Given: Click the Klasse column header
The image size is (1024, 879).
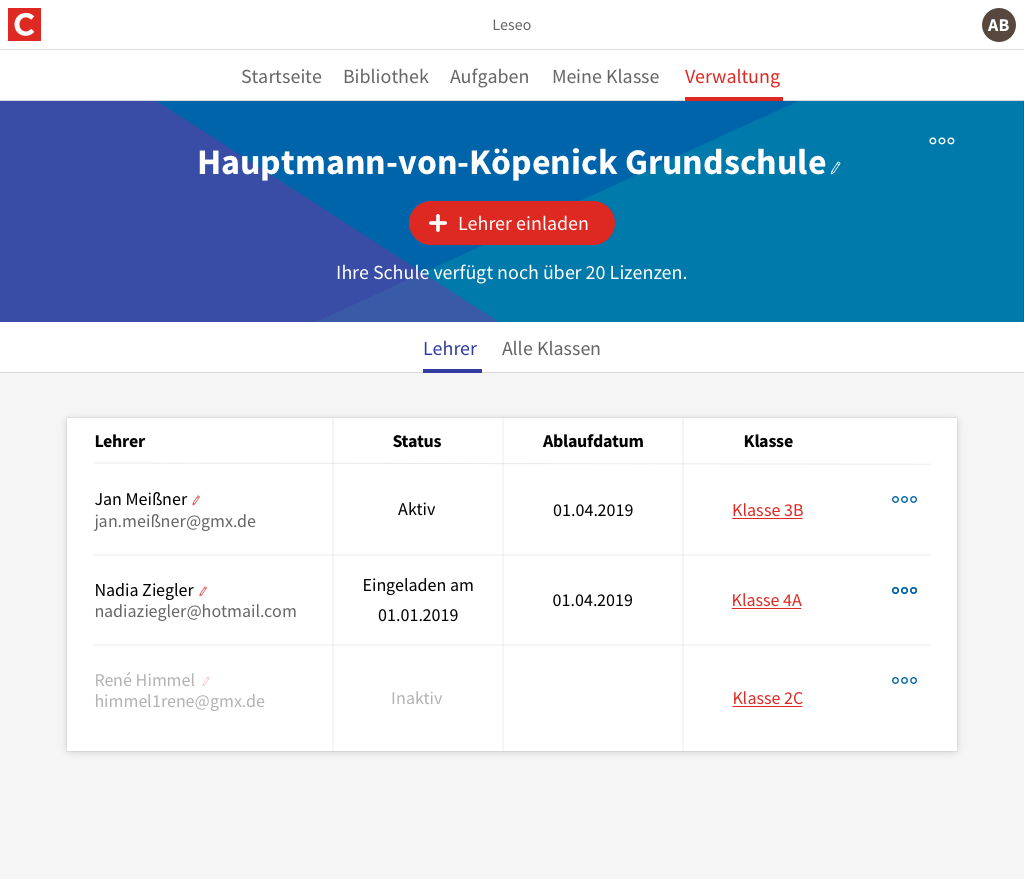Looking at the screenshot, I should [x=768, y=441].
